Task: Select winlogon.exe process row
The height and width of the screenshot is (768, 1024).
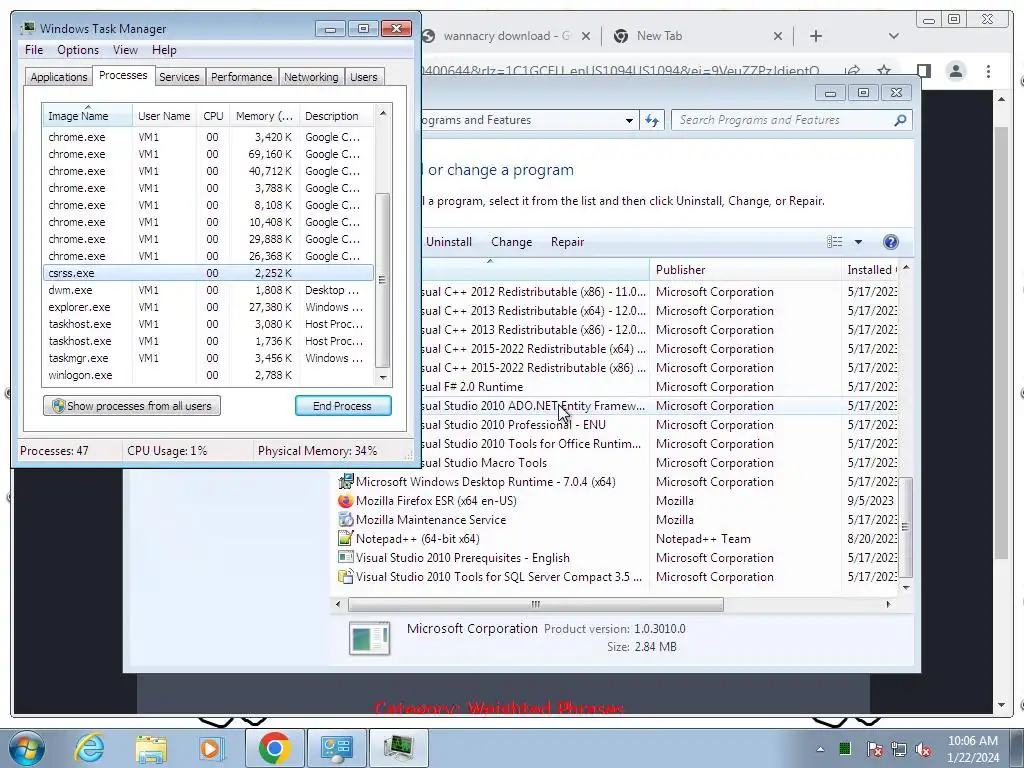Action: (208, 375)
